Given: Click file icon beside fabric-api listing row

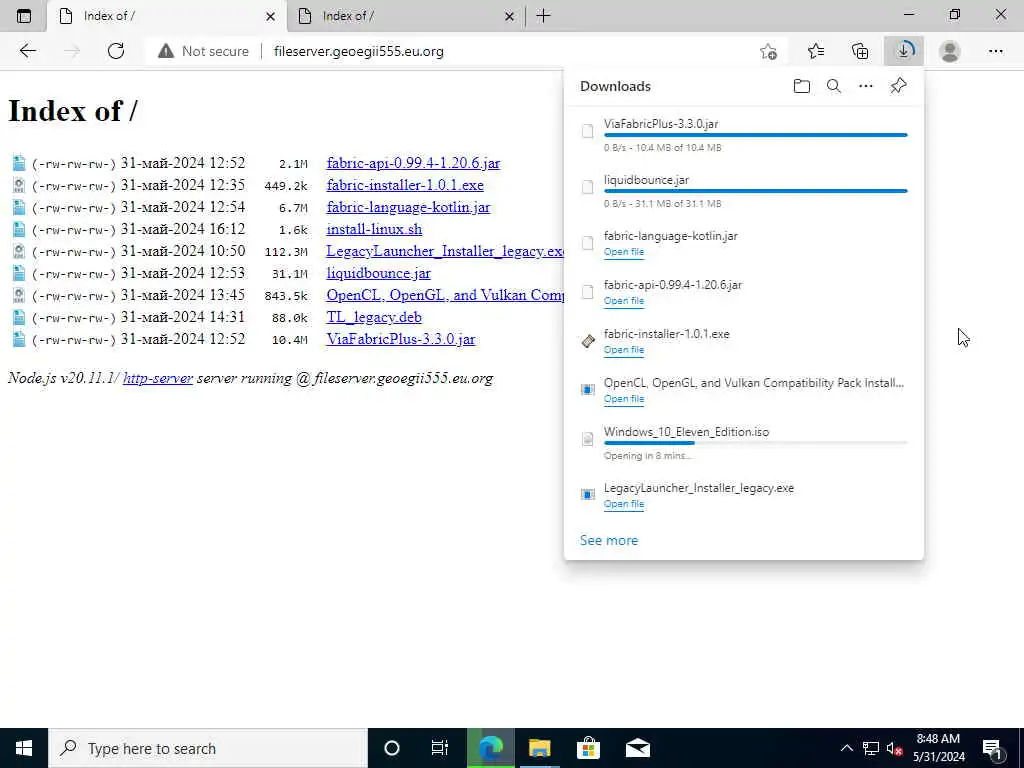Looking at the screenshot, I should [x=19, y=163].
